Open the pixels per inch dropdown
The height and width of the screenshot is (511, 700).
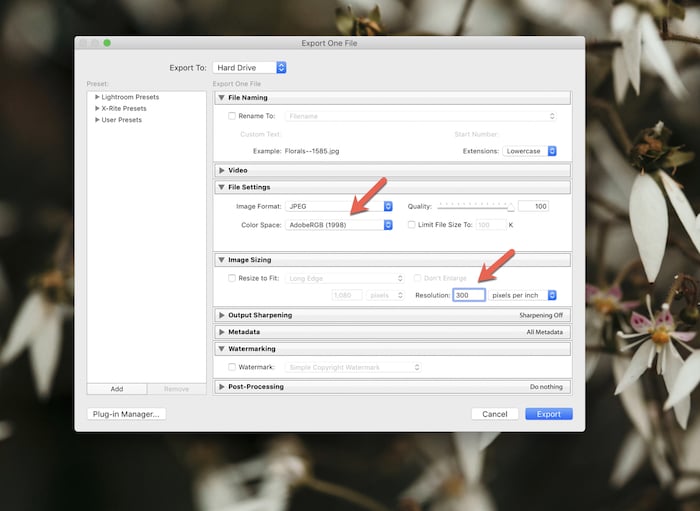(522, 295)
